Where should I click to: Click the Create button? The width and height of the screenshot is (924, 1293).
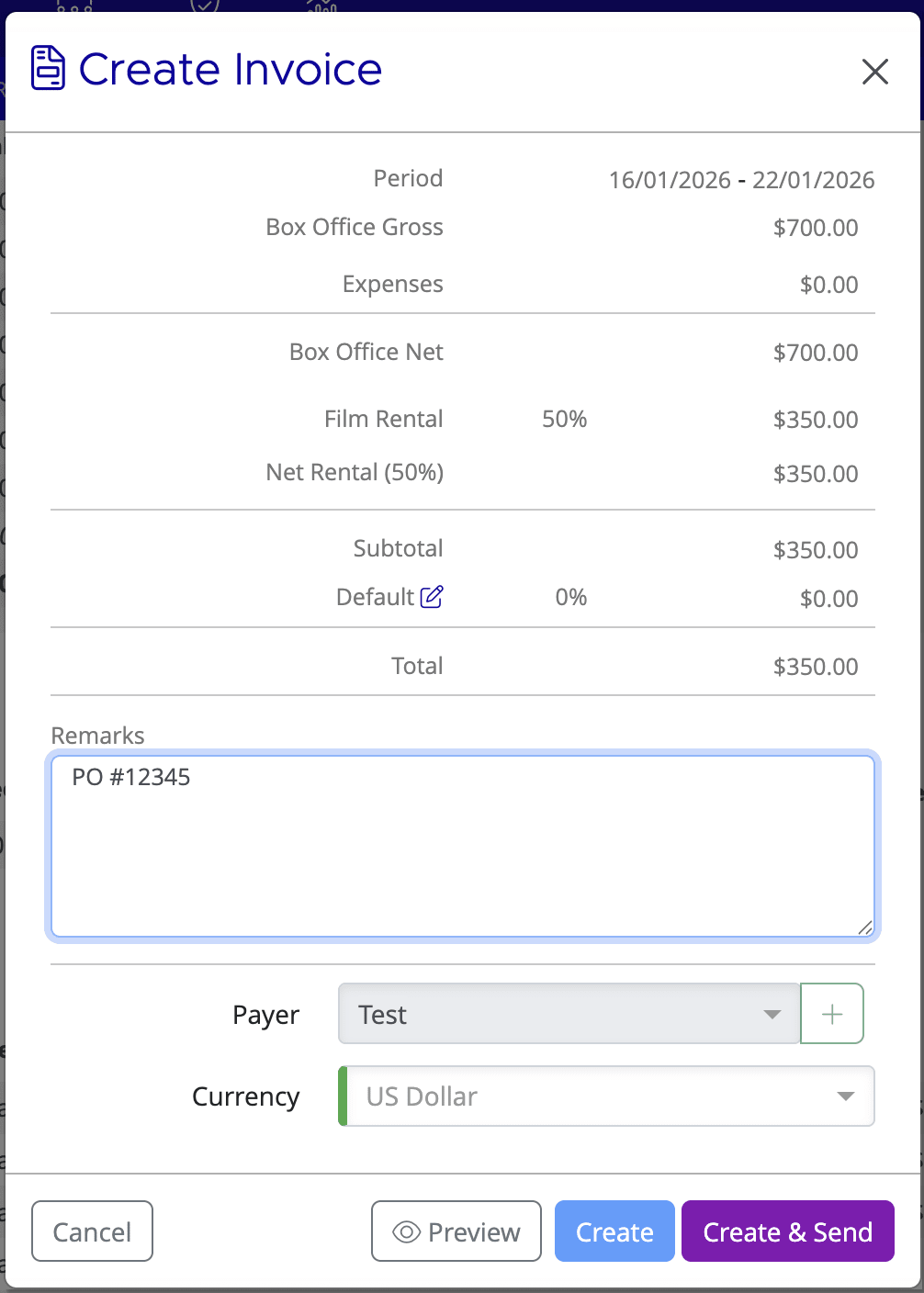tap(614, 1231)
